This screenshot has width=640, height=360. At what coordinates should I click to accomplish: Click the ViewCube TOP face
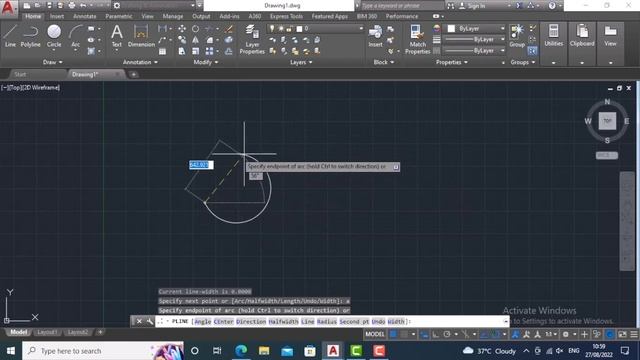(x=607, y=121)
